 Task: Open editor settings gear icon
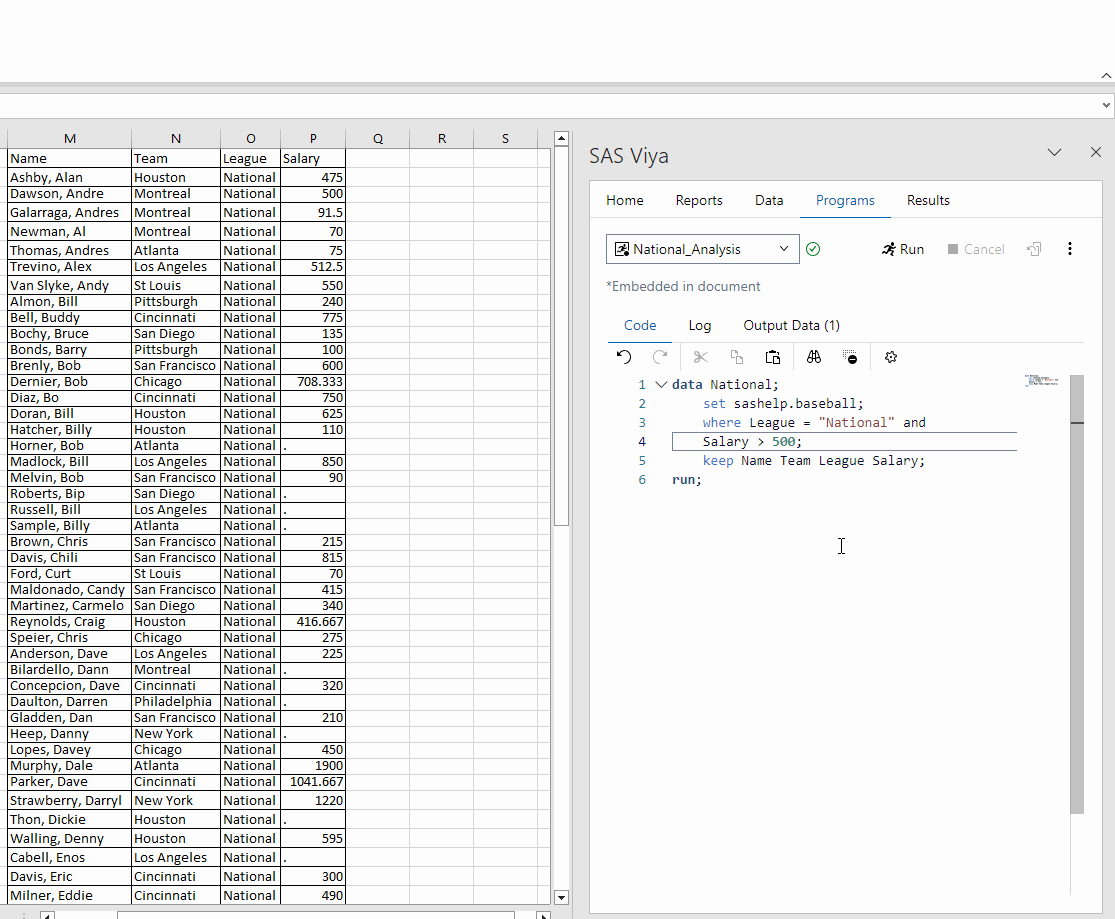click(891, 357)
